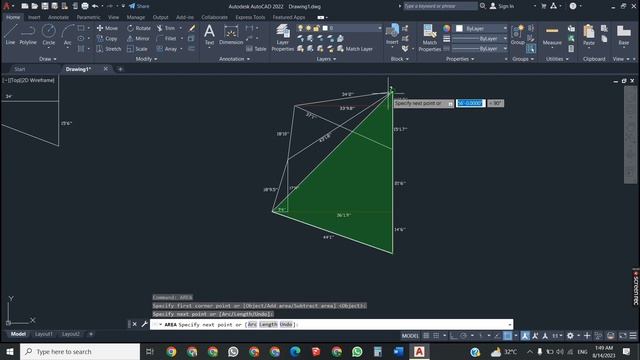Switch to Layout1 tab

pos(44,334)
